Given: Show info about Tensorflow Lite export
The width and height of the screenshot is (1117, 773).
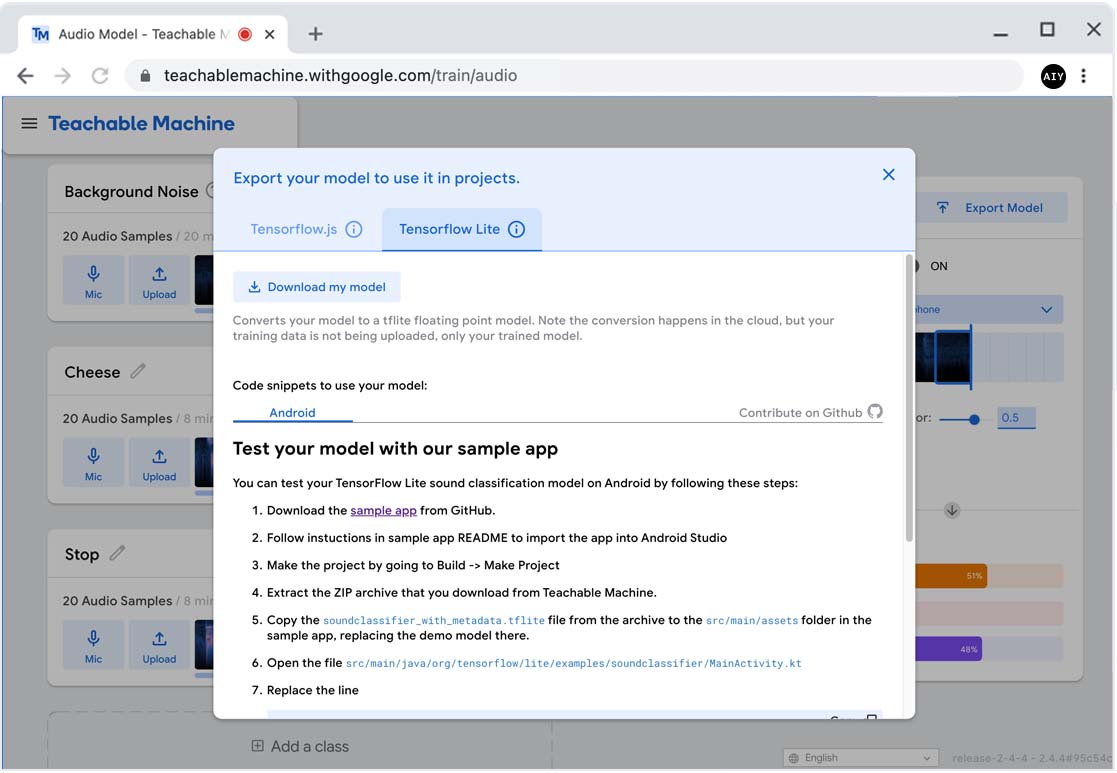Looking at the screenshot, I should pyautogui.click(x=516, y=229).
